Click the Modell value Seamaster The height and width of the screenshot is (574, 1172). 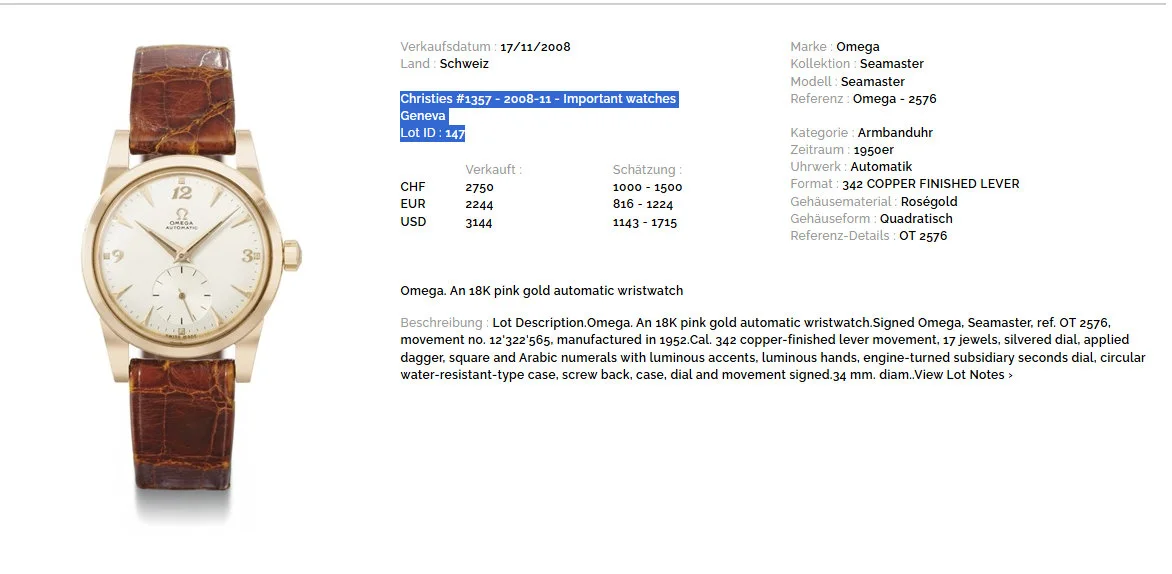pyautogui.click(x=872, y=82)
